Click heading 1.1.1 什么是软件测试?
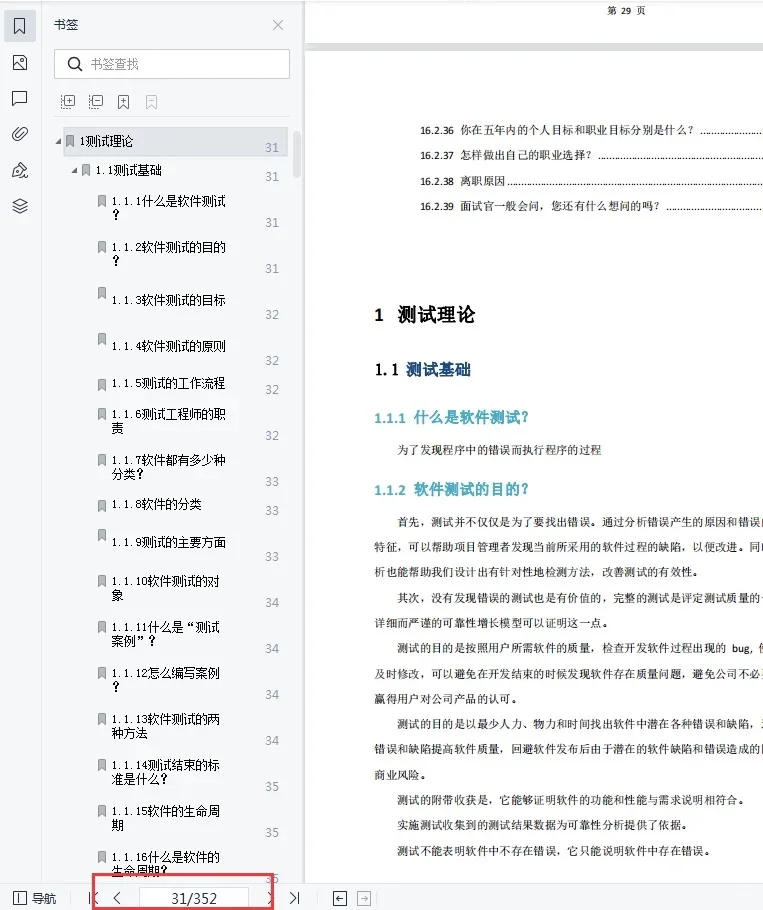This screenshot has height=910, width=763. pos(451,417)
